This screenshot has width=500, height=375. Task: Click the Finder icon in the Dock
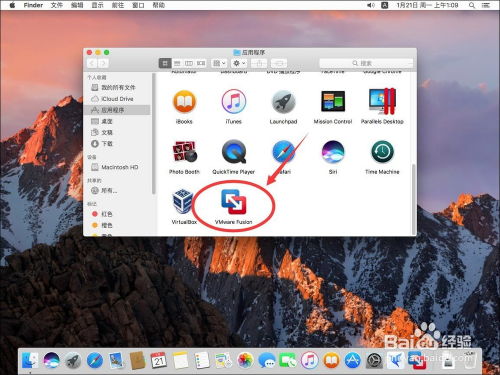point(30,360)
